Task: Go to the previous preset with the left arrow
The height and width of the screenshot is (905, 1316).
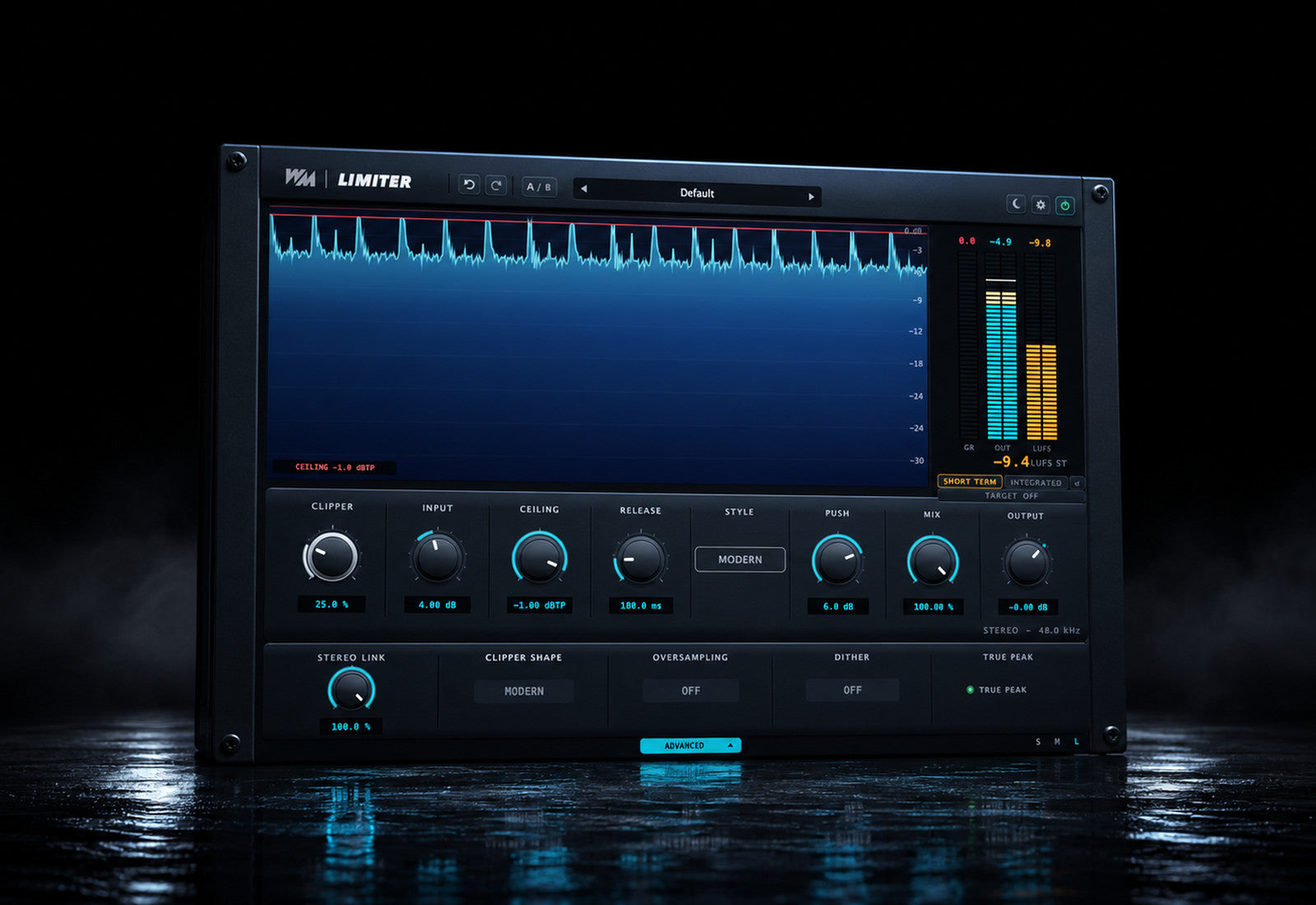Action: [x=584, y=188]
